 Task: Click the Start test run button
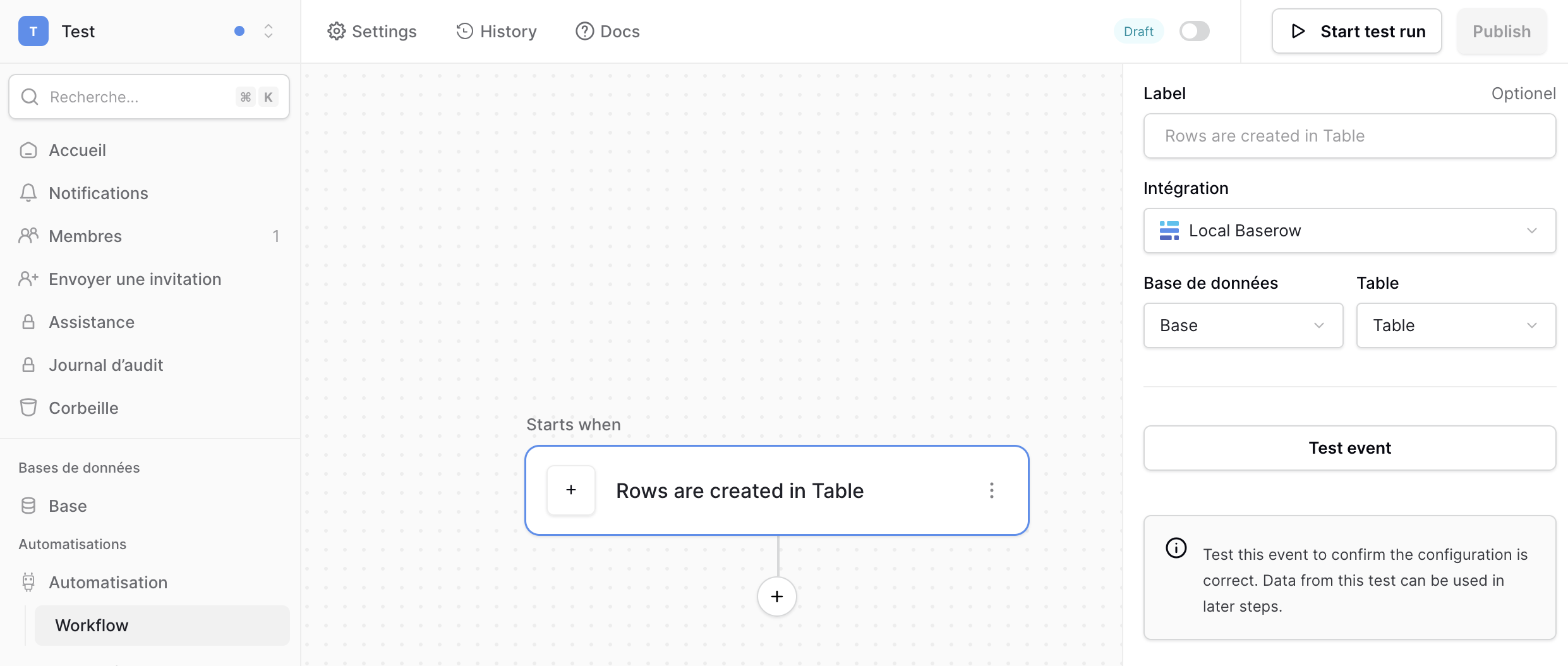pyautogui.click(x=1356, y=31)
